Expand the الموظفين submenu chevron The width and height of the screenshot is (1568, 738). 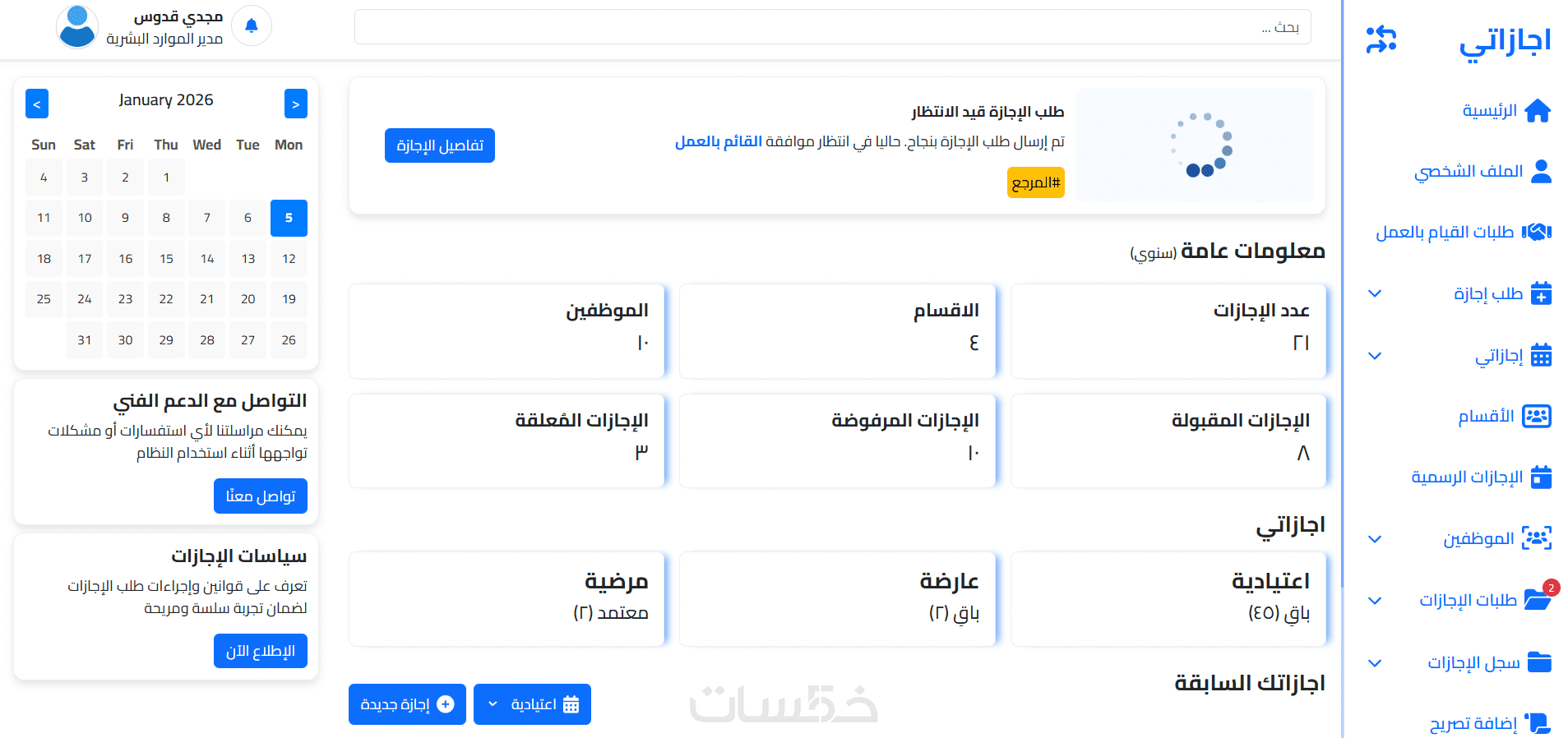1375,539
